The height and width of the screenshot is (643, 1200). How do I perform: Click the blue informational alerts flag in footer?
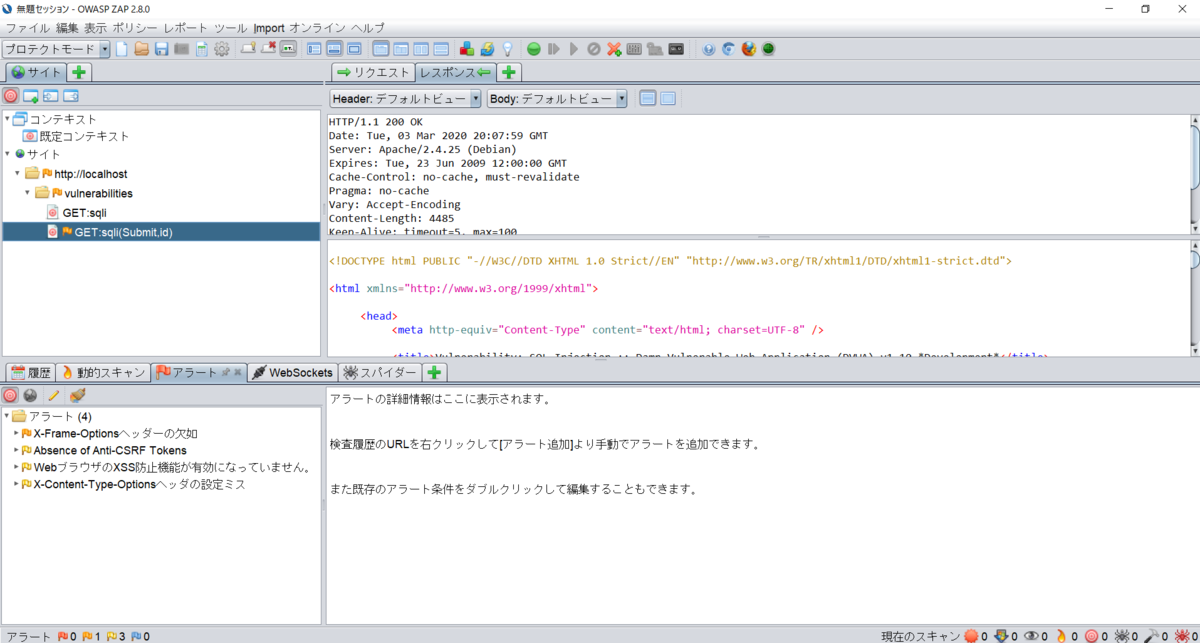[x=136, y=636]
